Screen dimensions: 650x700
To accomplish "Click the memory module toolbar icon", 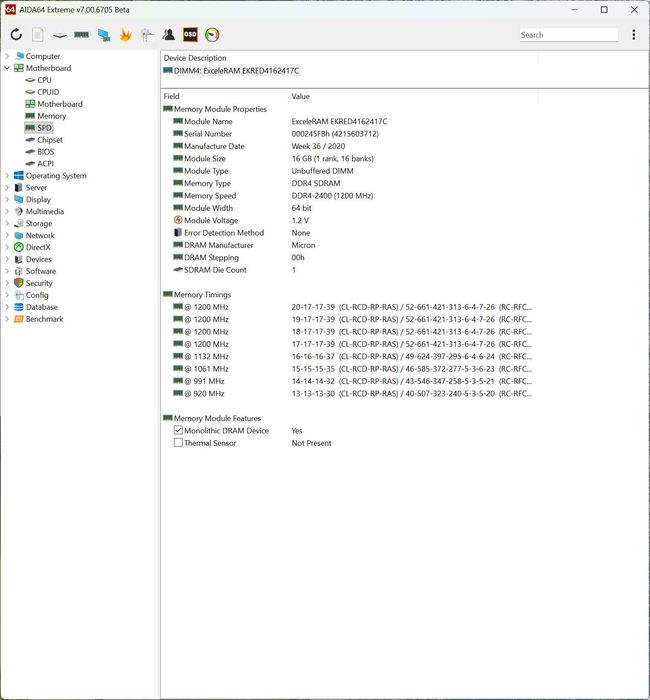I will point(81,35).
